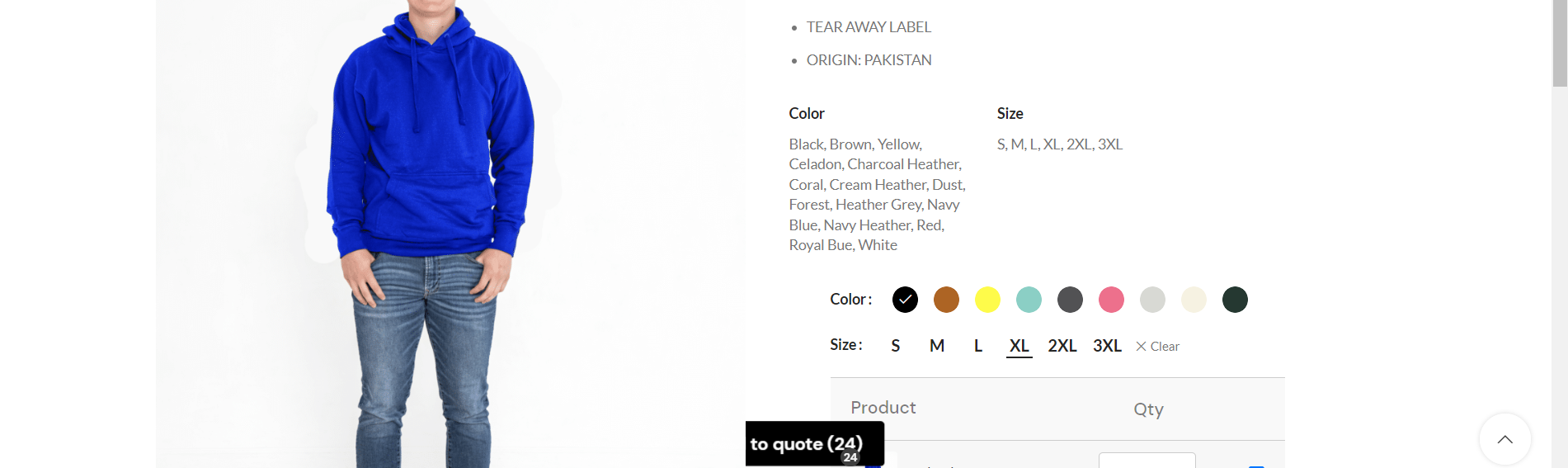Pick the dark forest green swatch
The width and height of the screenshot is (1568, 468).
tap(1235, 300)
